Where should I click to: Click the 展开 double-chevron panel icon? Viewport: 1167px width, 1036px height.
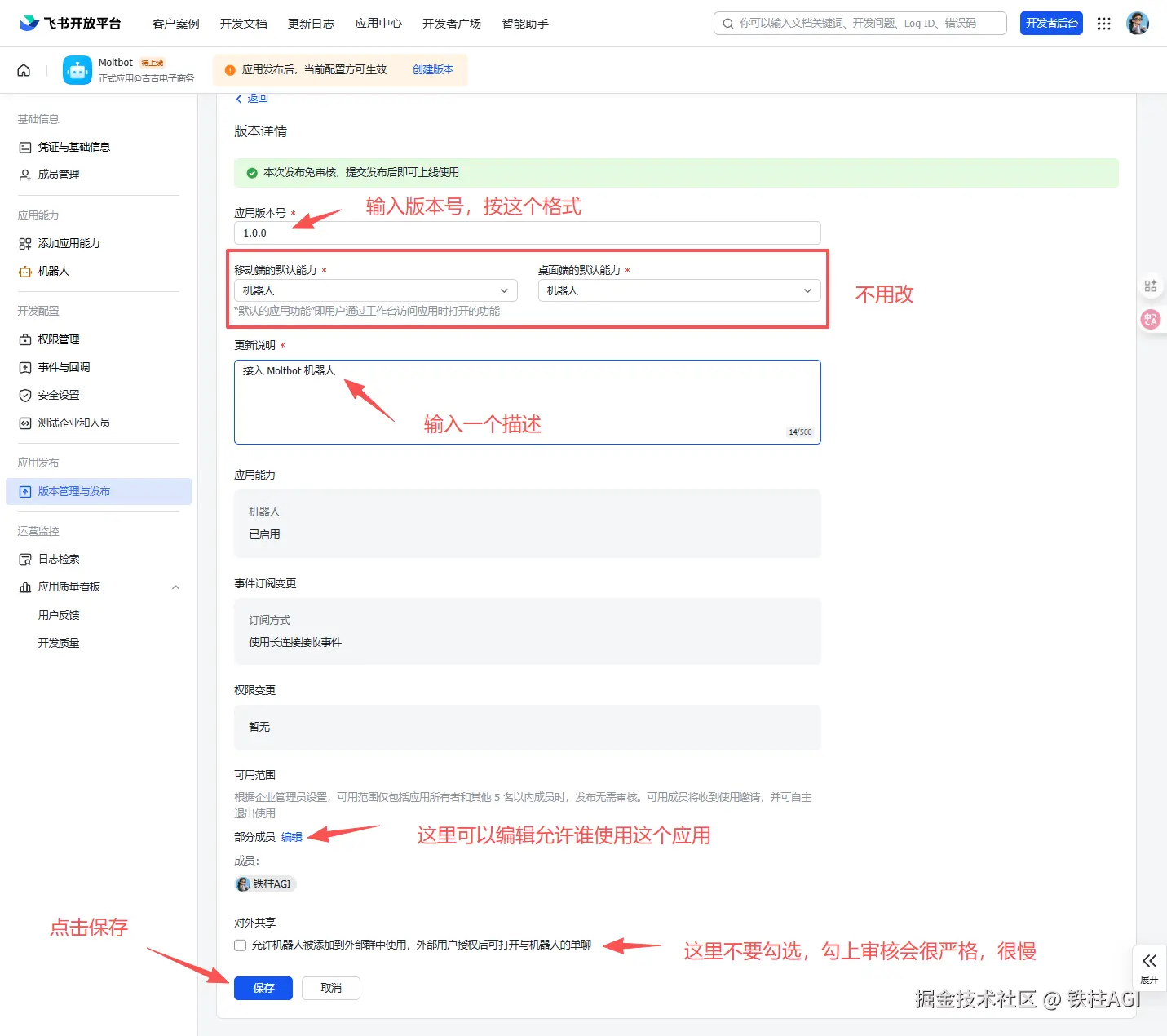click(x=1150, y=961)
